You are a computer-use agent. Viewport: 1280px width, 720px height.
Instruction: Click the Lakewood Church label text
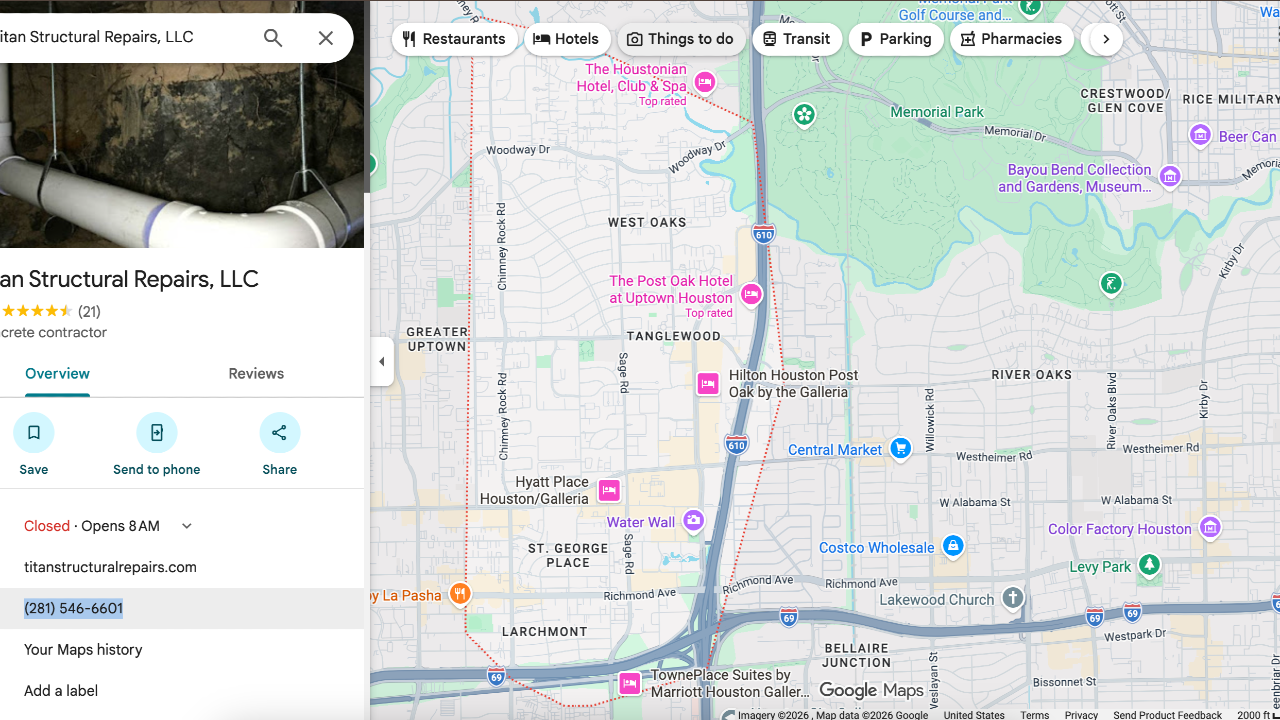(937, 600)
